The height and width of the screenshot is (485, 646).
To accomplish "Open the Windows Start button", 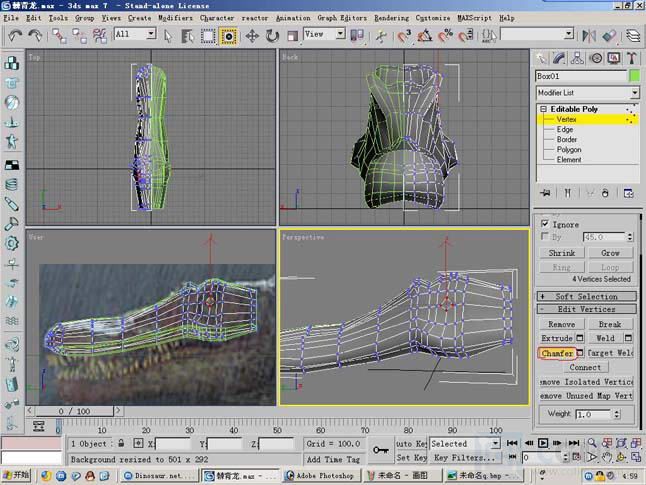I will click(x=16, y=475).
